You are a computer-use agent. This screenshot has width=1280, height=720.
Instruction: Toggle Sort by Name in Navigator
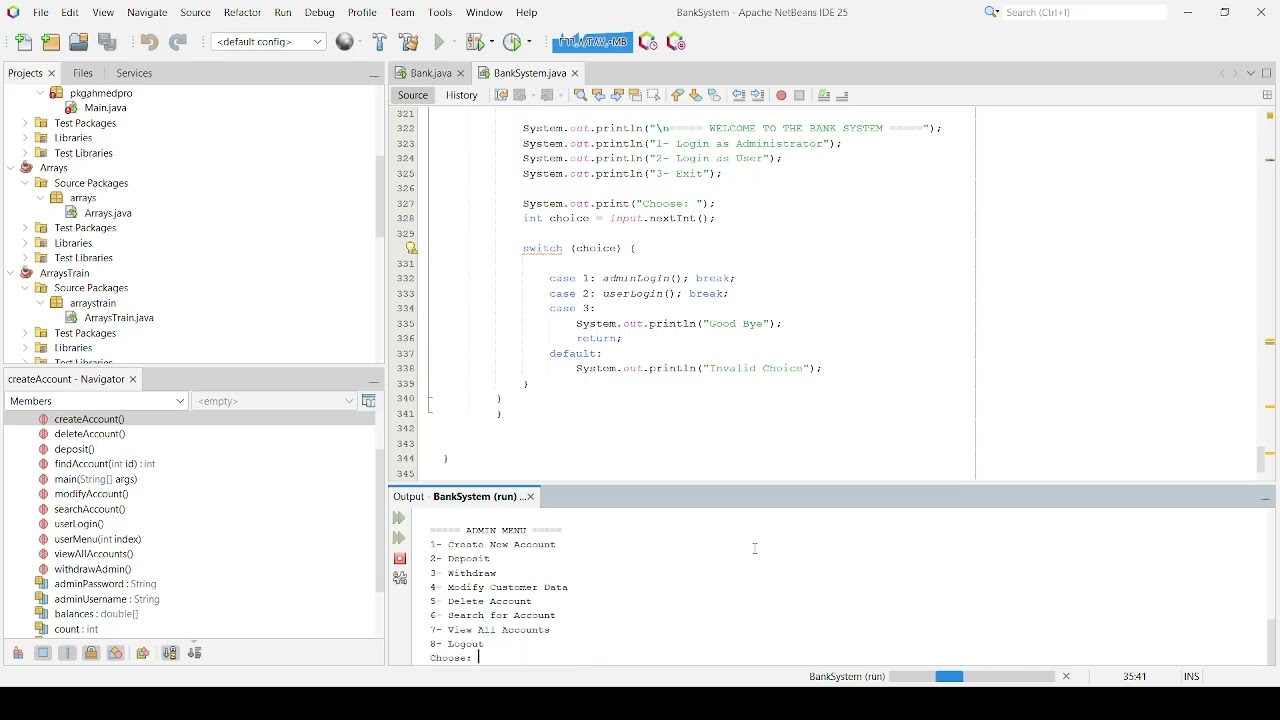[170, 653]
